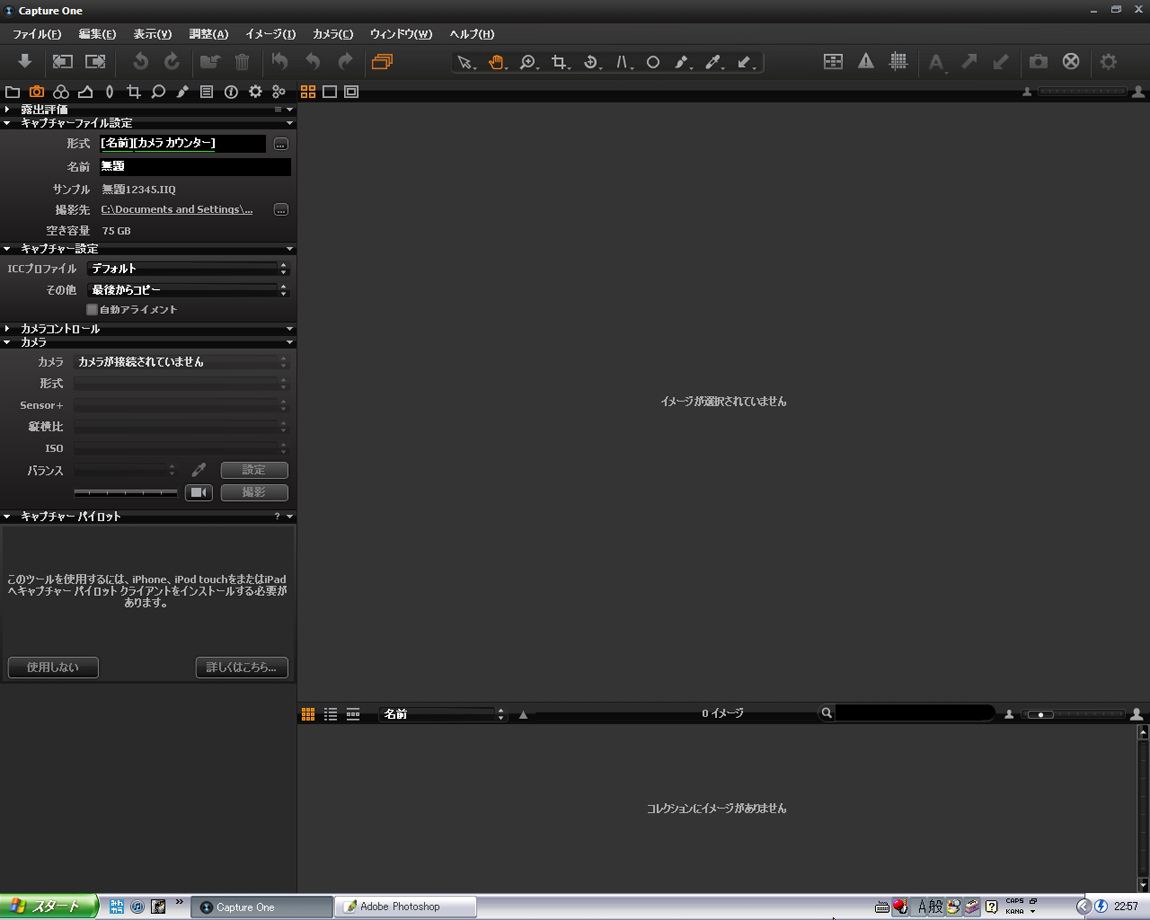The image size is (1150, 920).
Task: Open preferences gear icon at top right
Action: [1108, 62]
